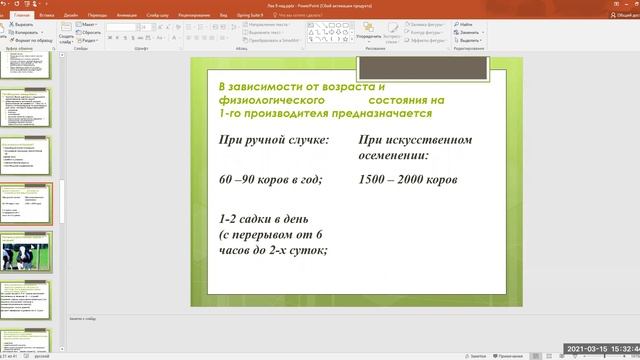Click the text '1500 – 2000 коров'

[x=408, y=180]
